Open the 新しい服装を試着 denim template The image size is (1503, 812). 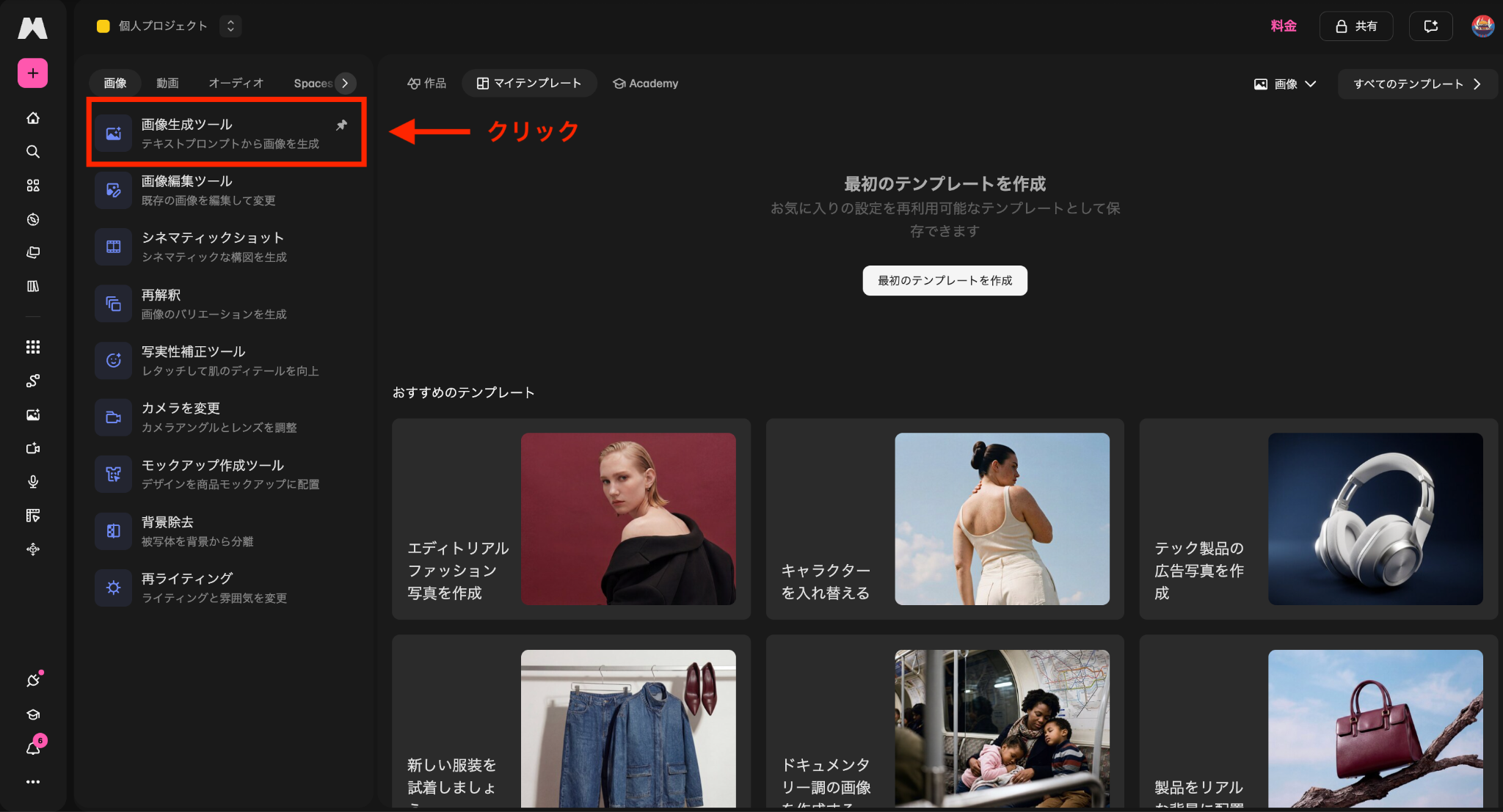(x=571, y=723)
